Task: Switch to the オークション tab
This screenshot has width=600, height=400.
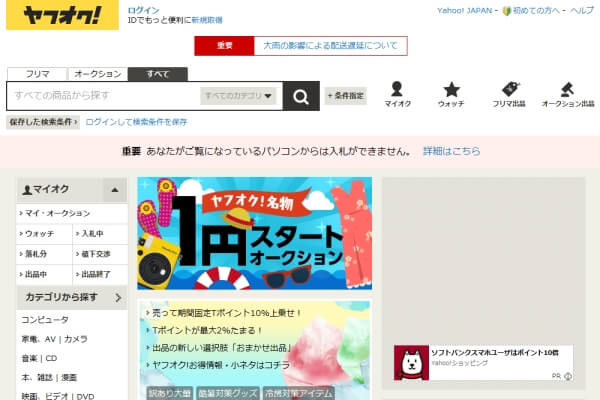Action: tap(98, 74)
